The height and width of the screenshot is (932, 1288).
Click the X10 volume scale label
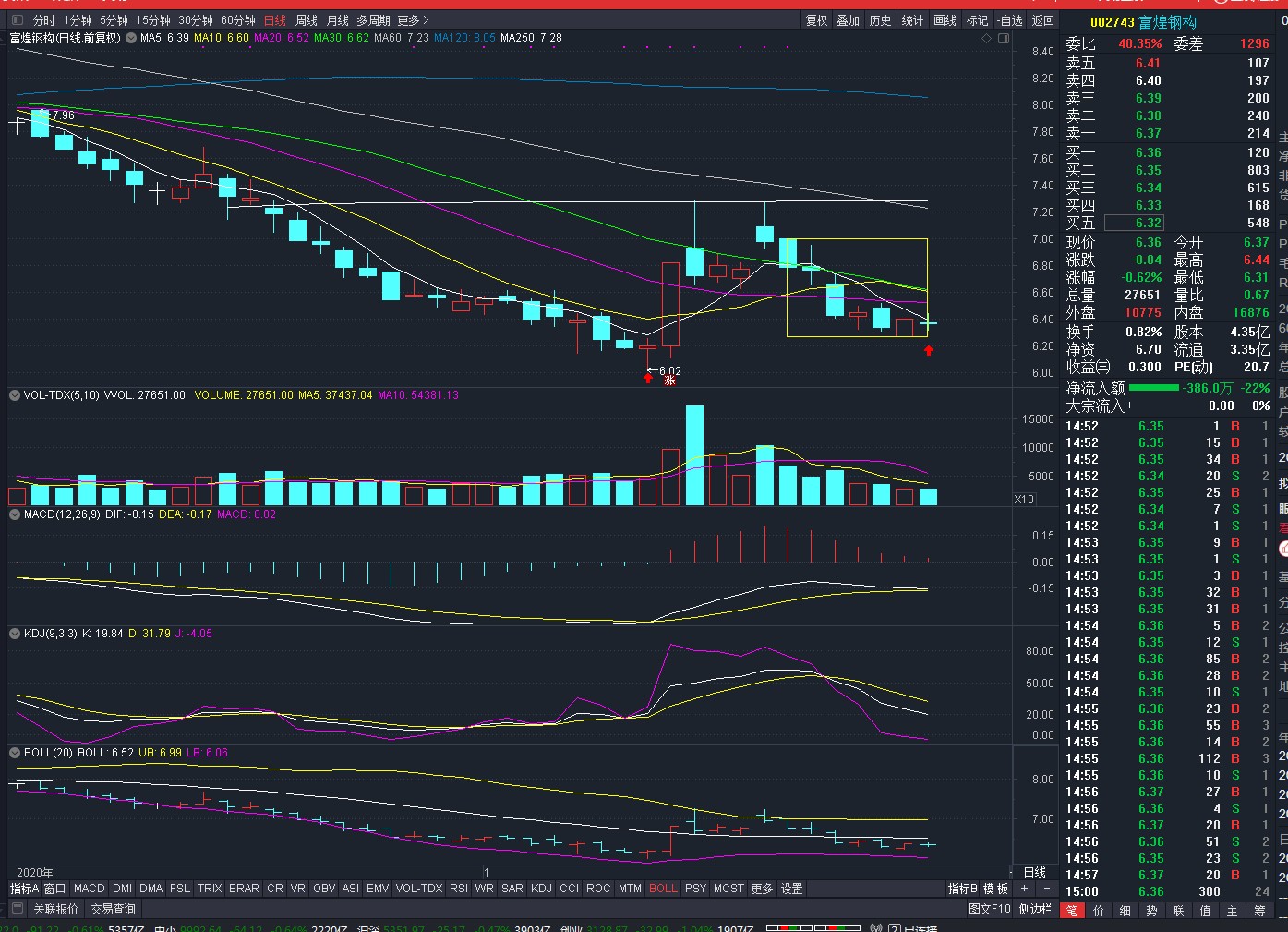[1024, 500]
